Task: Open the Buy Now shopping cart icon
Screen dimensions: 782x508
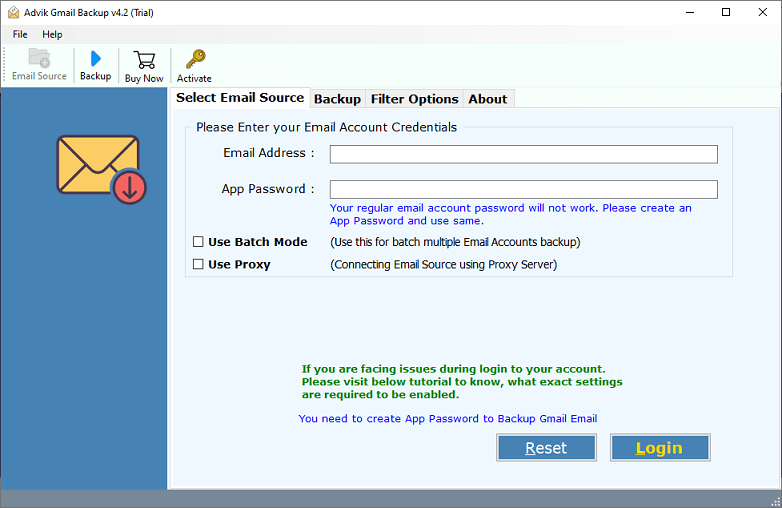Action: (144, 66)
